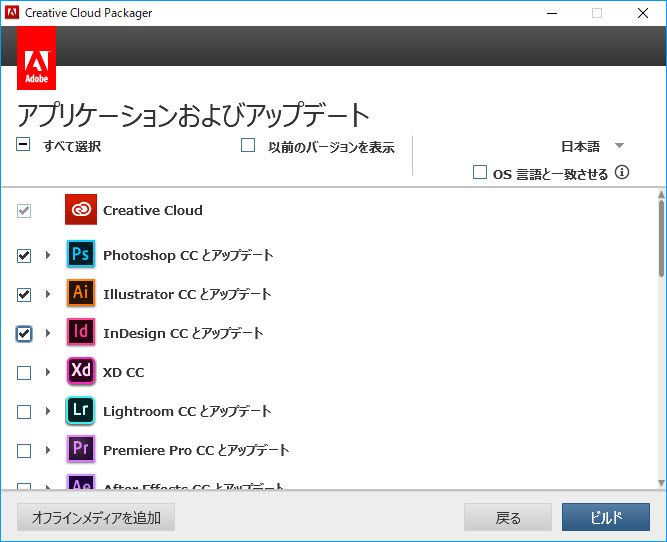Click the ビルド build button
Image resolution: width=667 pixels, height=542 pixels.
point(606,517)
